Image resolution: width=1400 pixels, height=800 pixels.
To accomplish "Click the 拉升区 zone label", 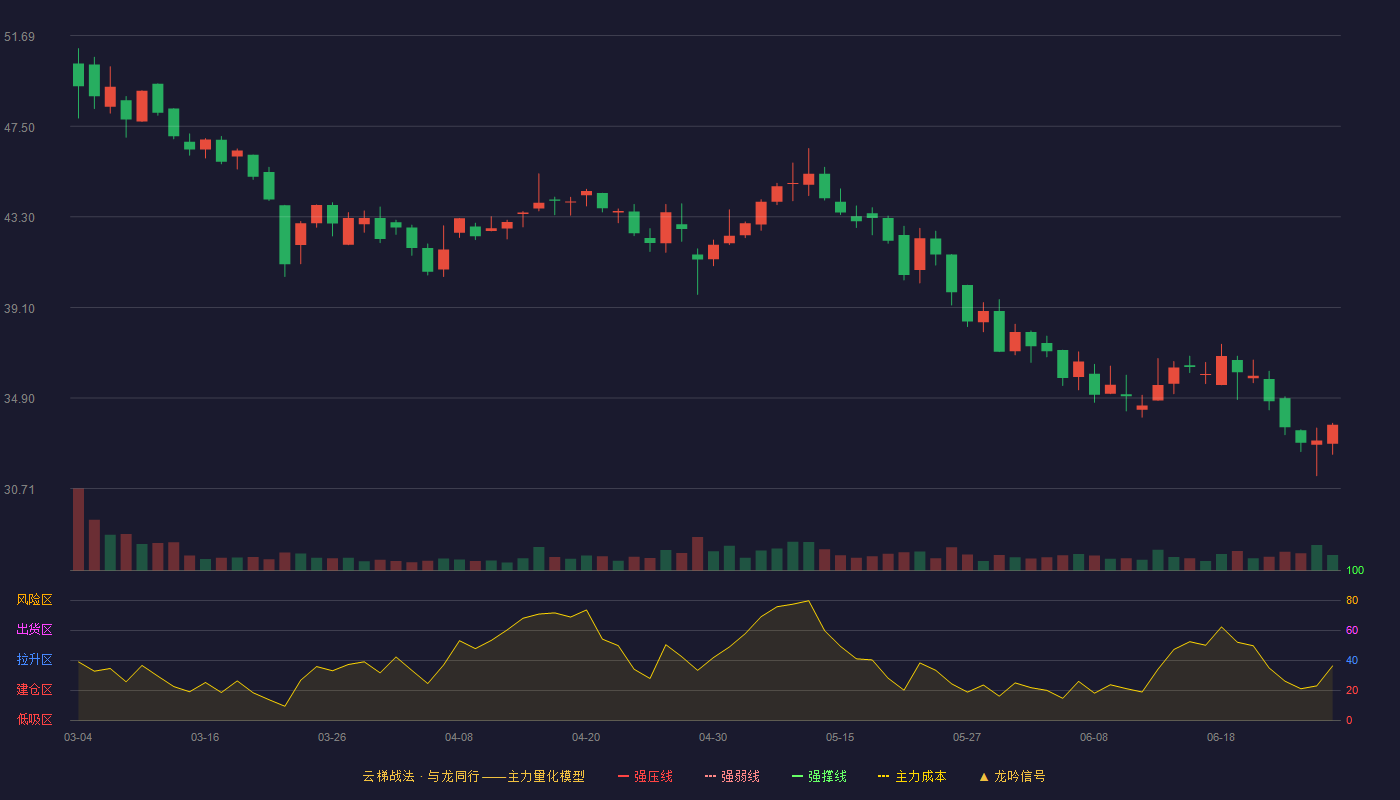I will [x=34, y=660].
